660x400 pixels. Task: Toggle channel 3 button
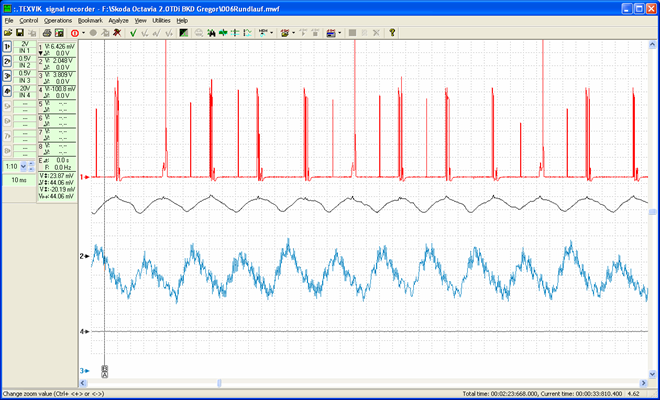(x=7, y=76)
